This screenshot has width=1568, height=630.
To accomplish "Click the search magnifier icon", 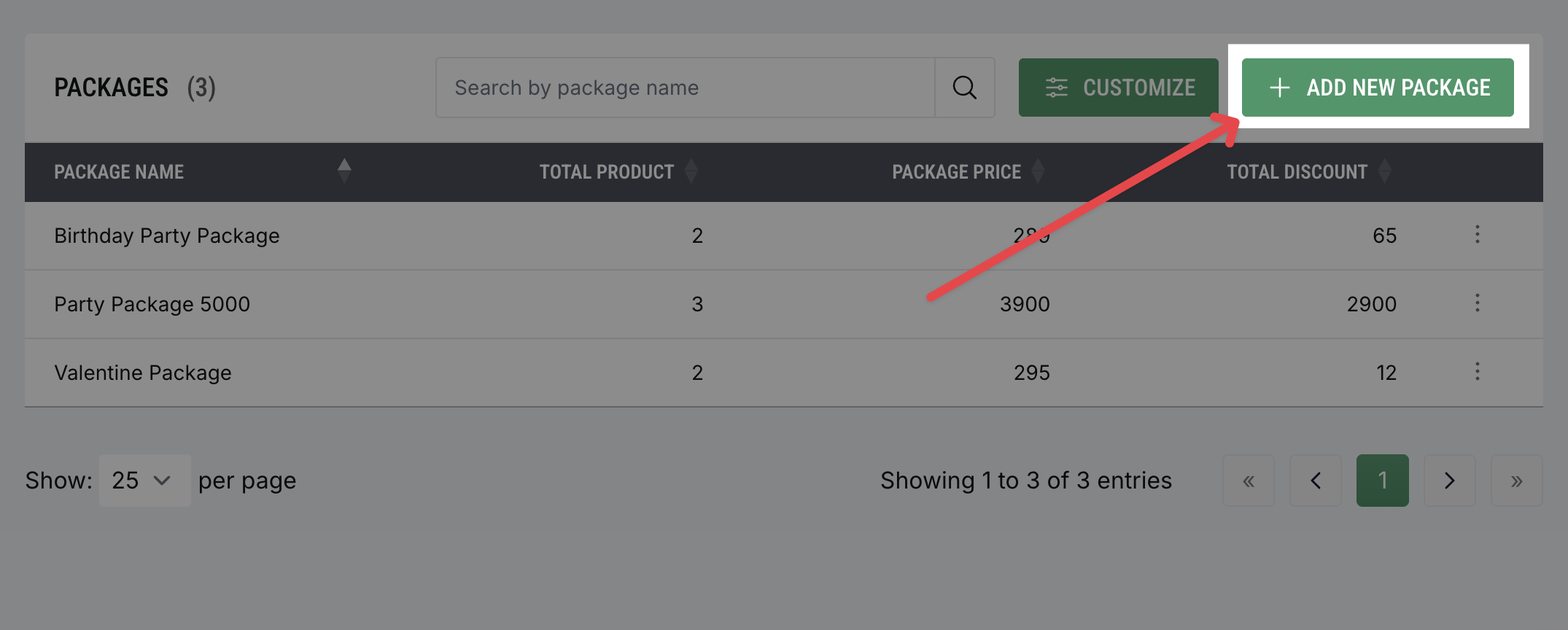I will tap(964, 87).
